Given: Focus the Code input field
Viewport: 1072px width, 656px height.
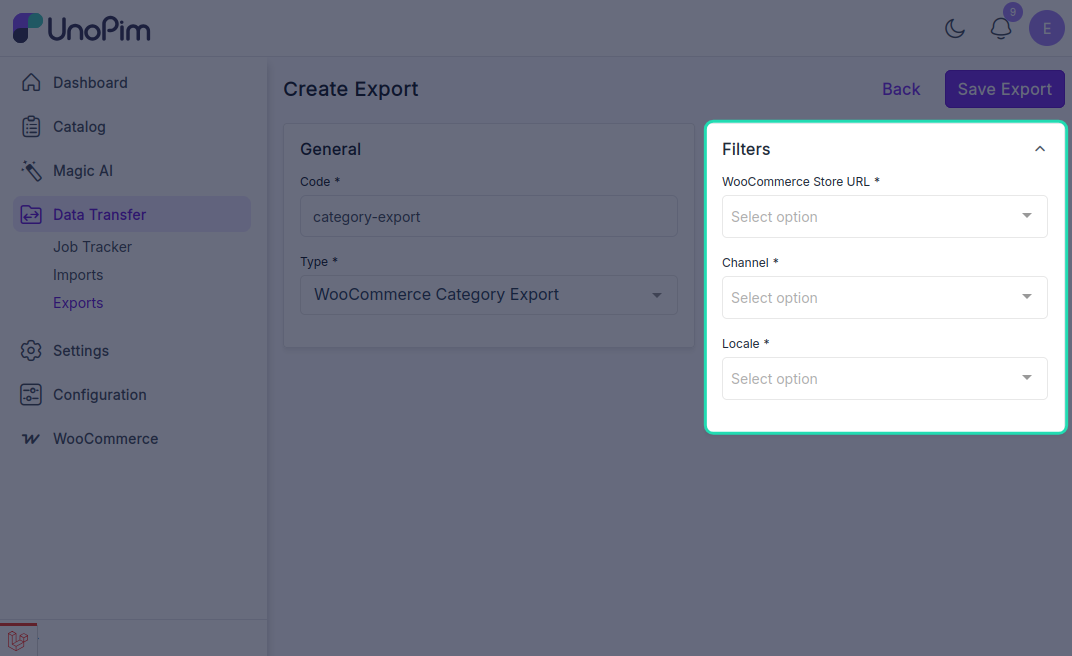Looking at the screenshot, I should (x=489, y=217).
